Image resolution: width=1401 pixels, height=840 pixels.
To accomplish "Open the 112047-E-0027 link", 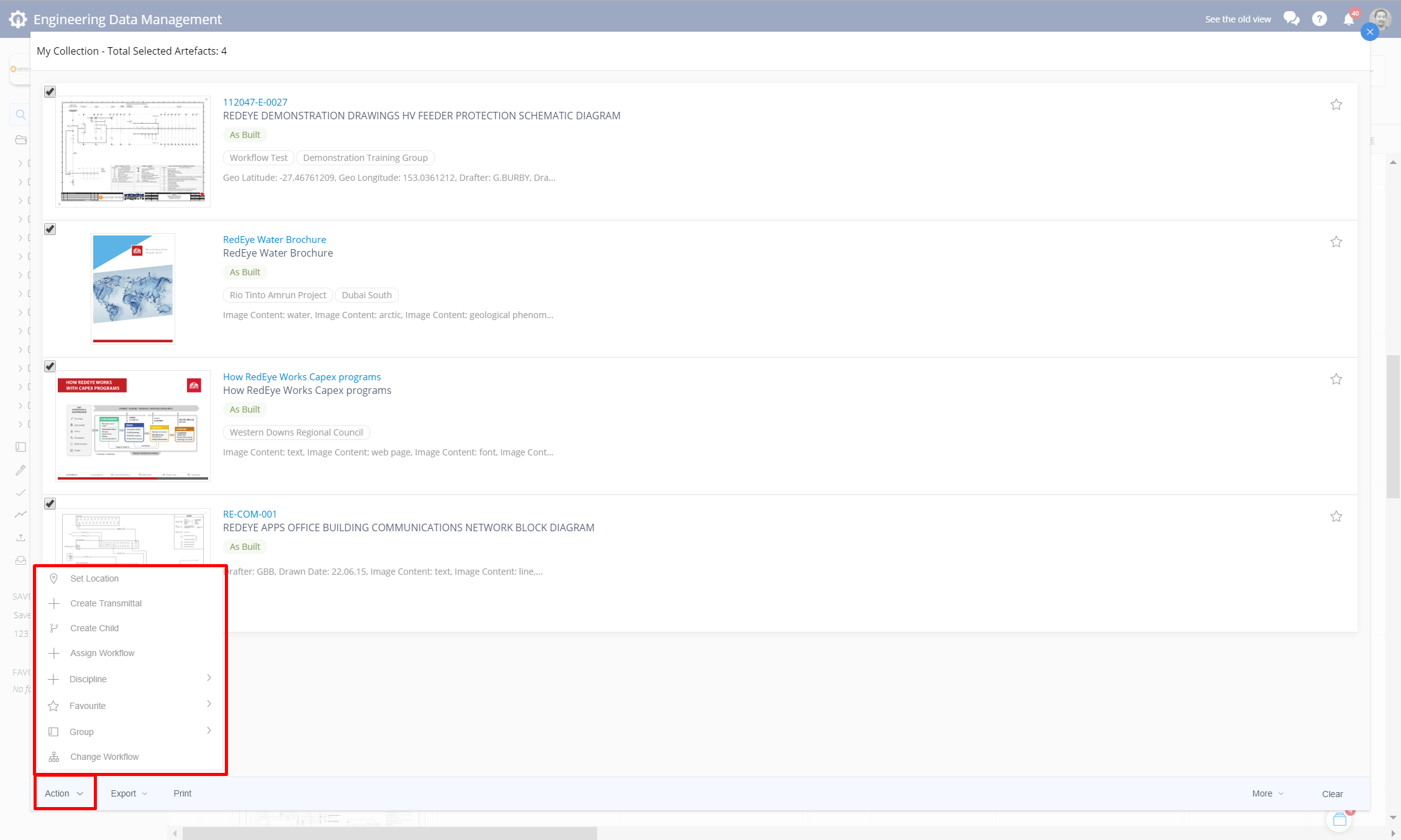I will [x=255, y=102].
